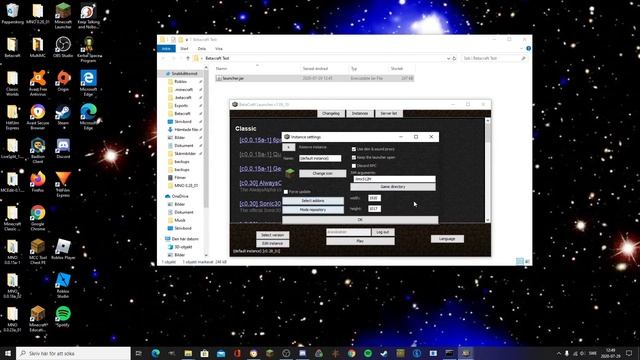Click the instance grass block icon

(290, 173)
